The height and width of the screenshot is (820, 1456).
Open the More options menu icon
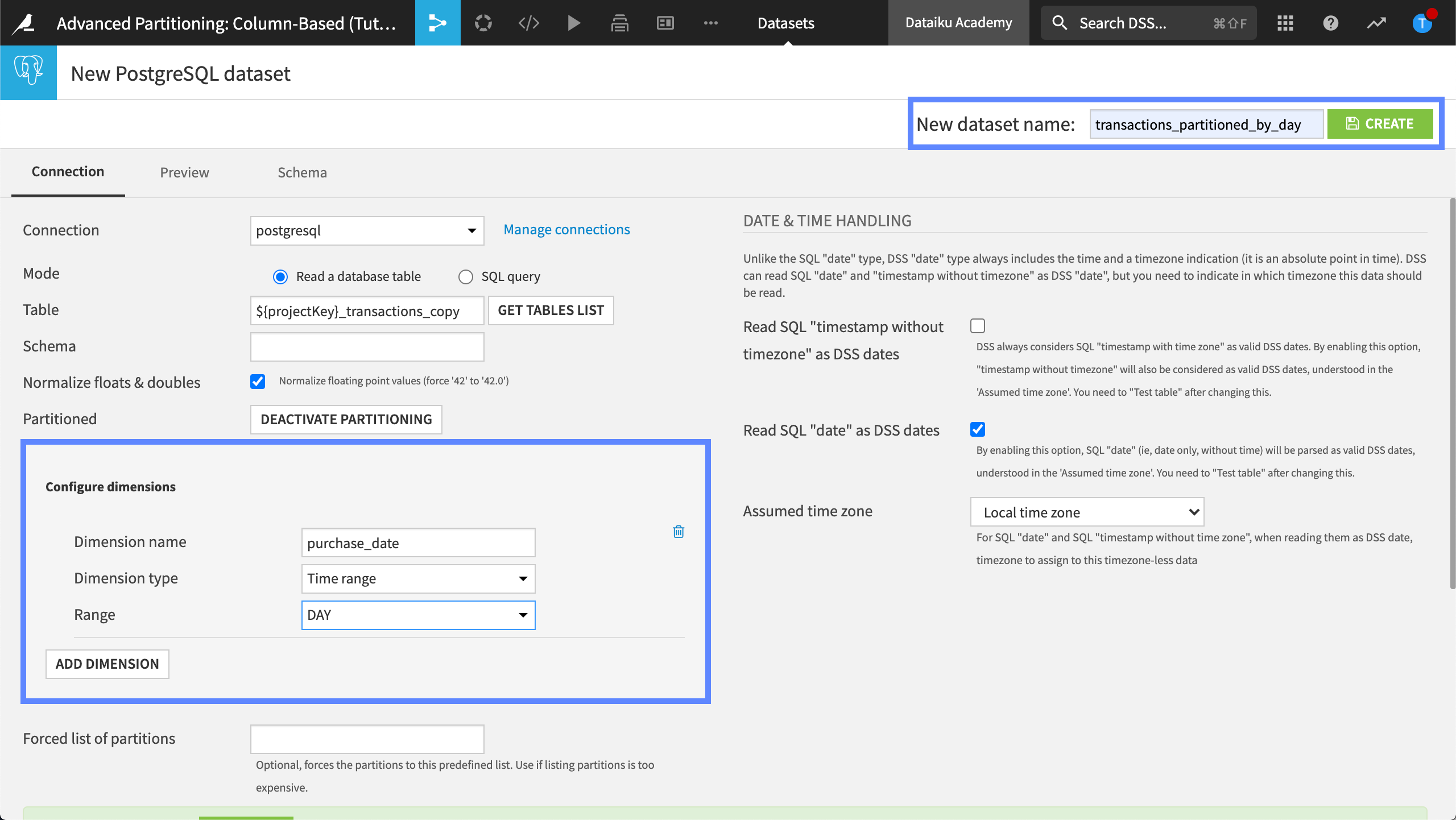pyautogui.click(x=710, y=22)
